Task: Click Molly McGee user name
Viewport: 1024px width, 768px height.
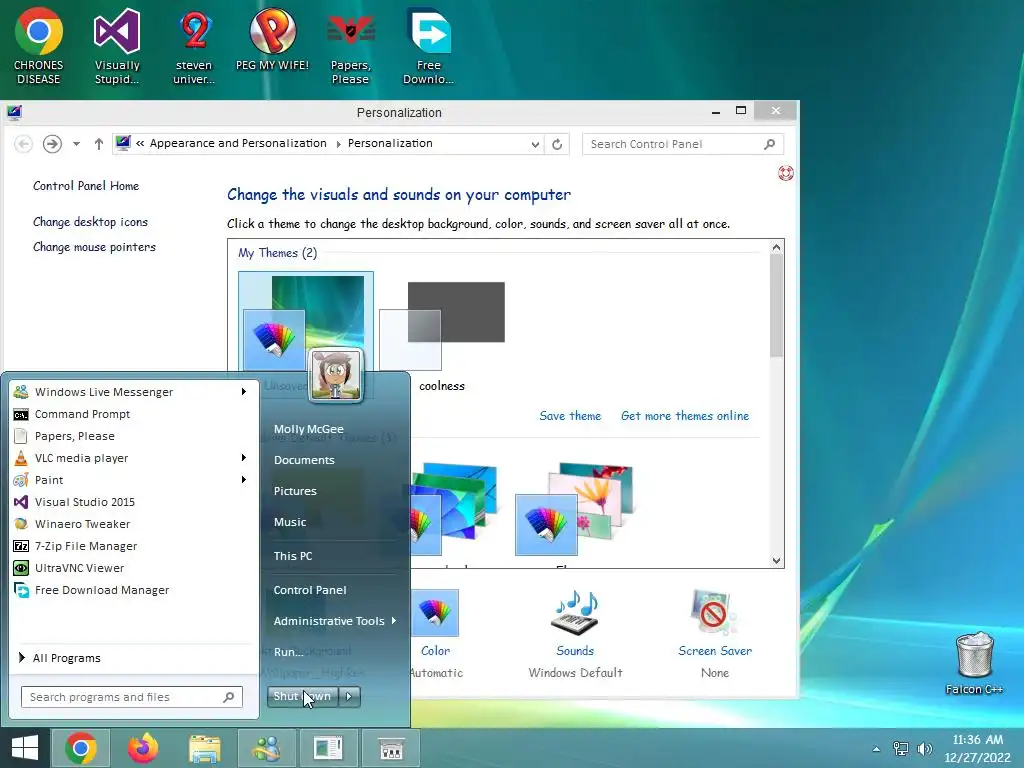Action: (x=309, y=429)
